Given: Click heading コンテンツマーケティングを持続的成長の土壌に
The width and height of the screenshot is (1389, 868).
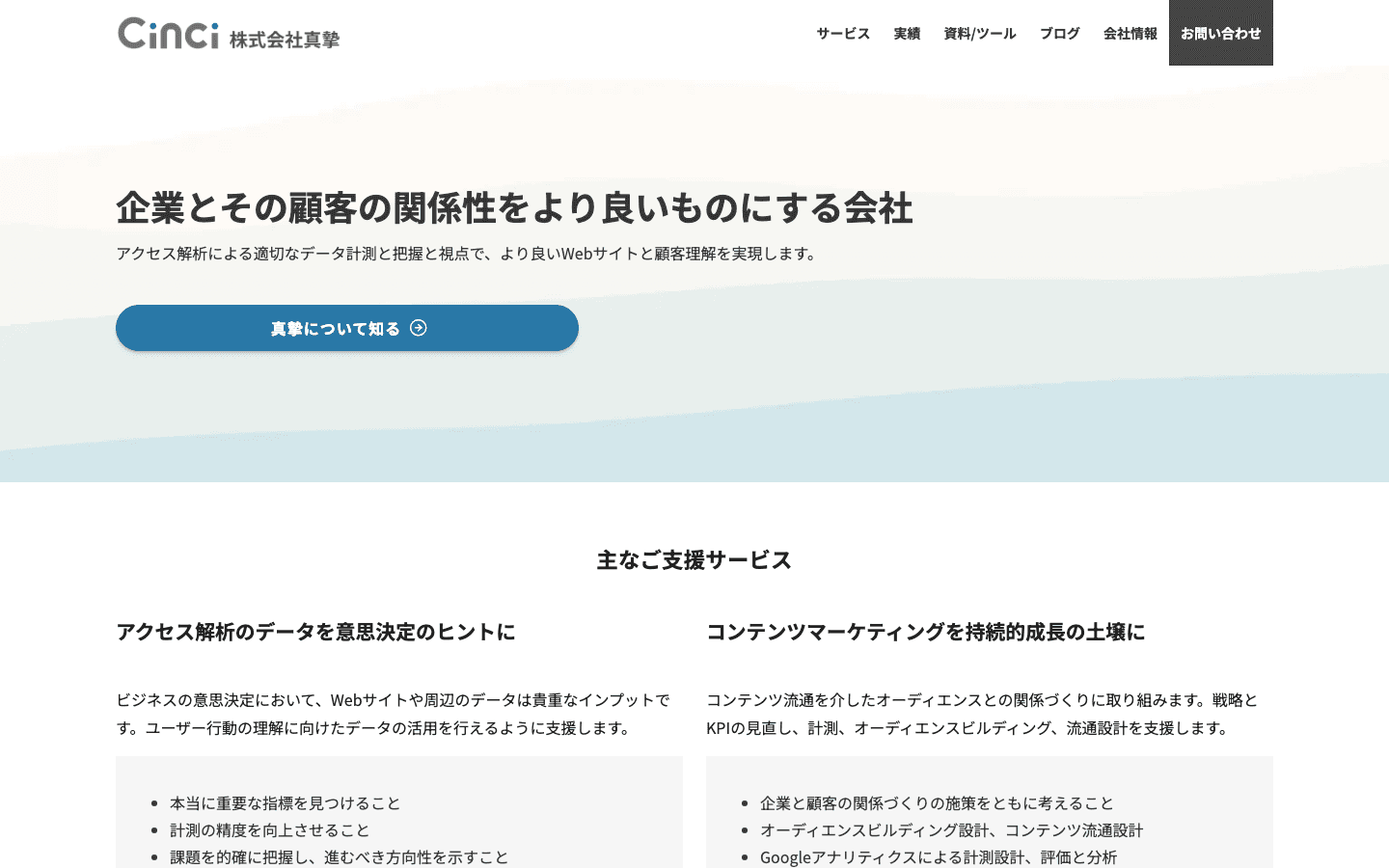Looking at the screenshot, I should click(x=926, y=632).
